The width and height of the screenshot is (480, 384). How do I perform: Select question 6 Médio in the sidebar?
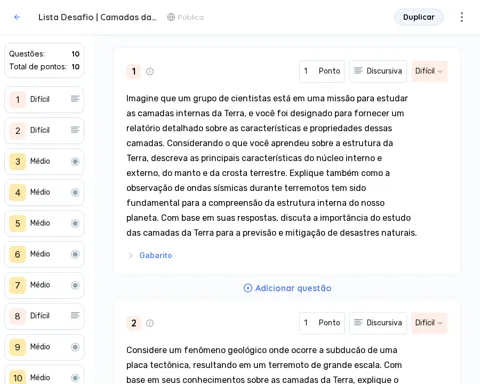44,254
